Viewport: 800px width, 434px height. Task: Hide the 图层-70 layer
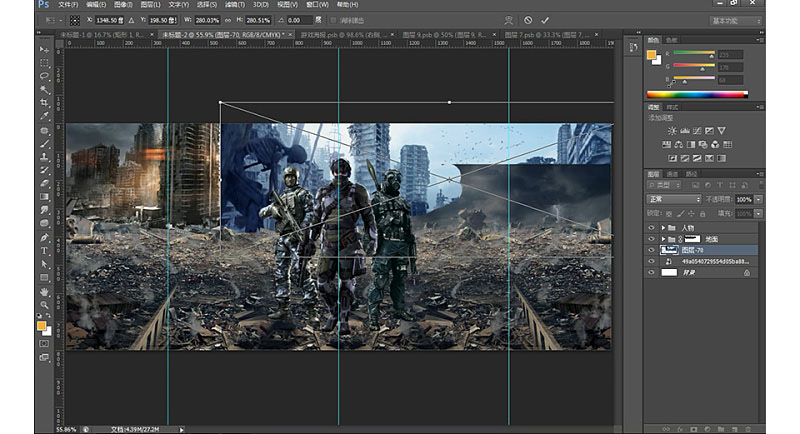tap(651, 250)
